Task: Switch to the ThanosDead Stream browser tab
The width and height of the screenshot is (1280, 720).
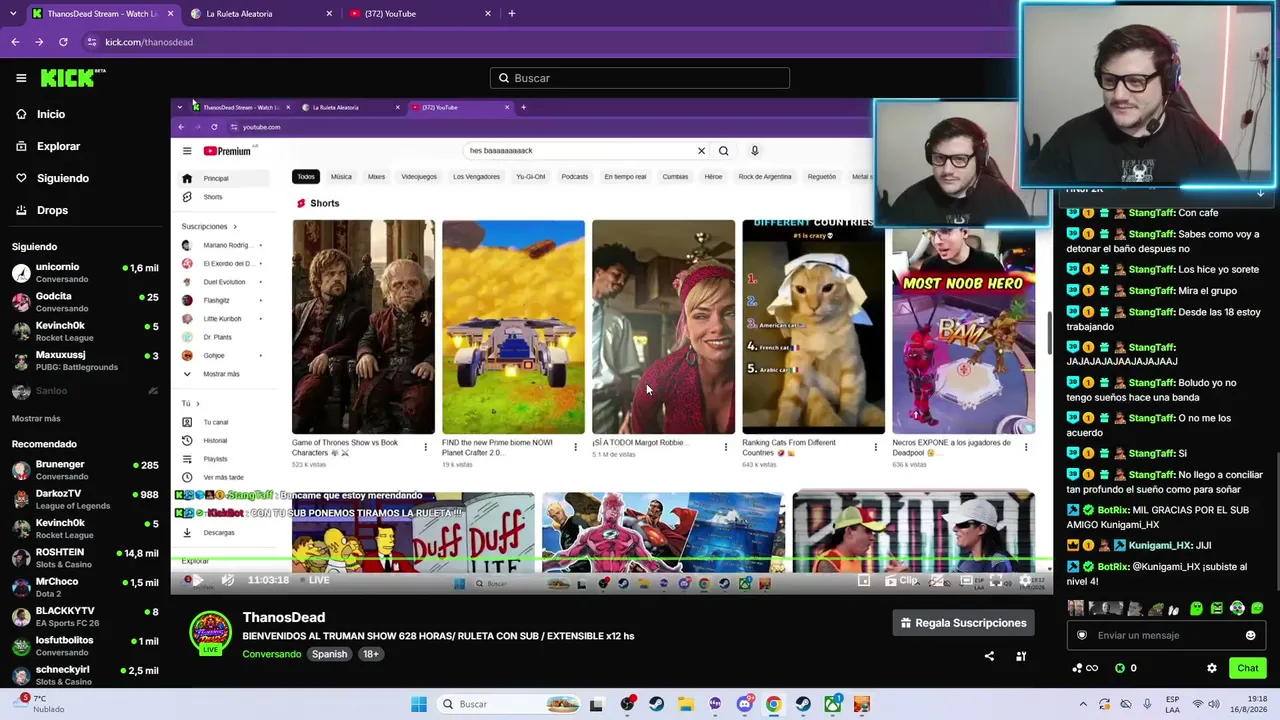Action: (102, 14)
